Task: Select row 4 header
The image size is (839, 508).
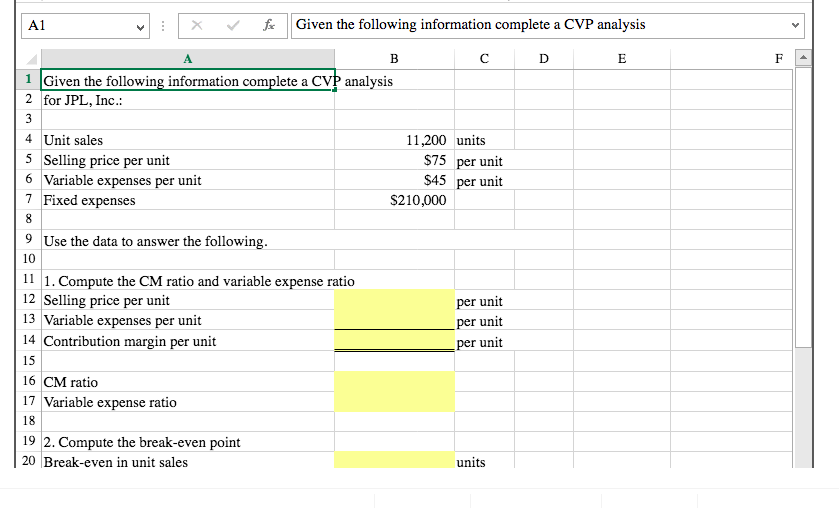Action: 28,139
